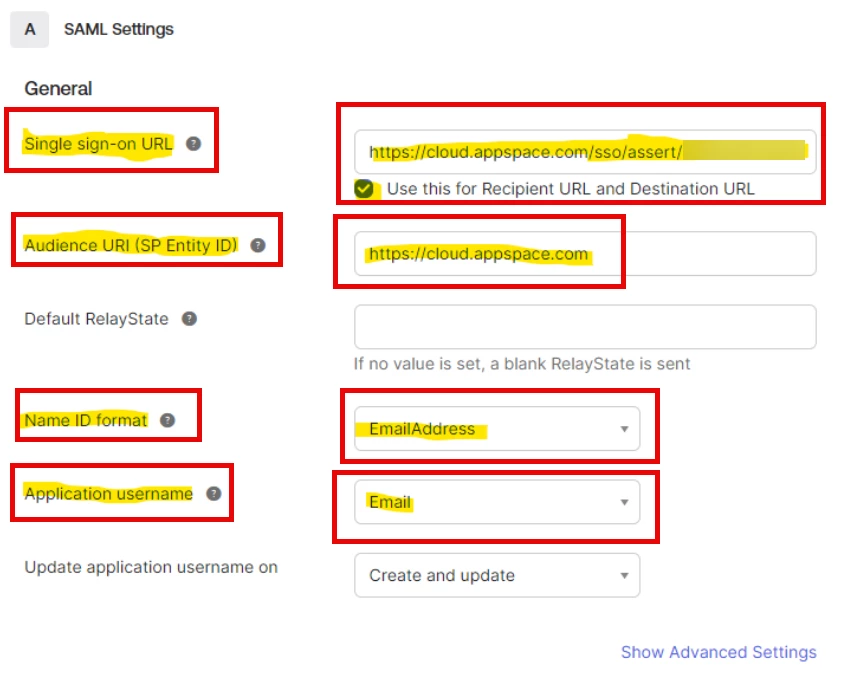Click the SAML Settings heading
842x682 pixels.
119,30
